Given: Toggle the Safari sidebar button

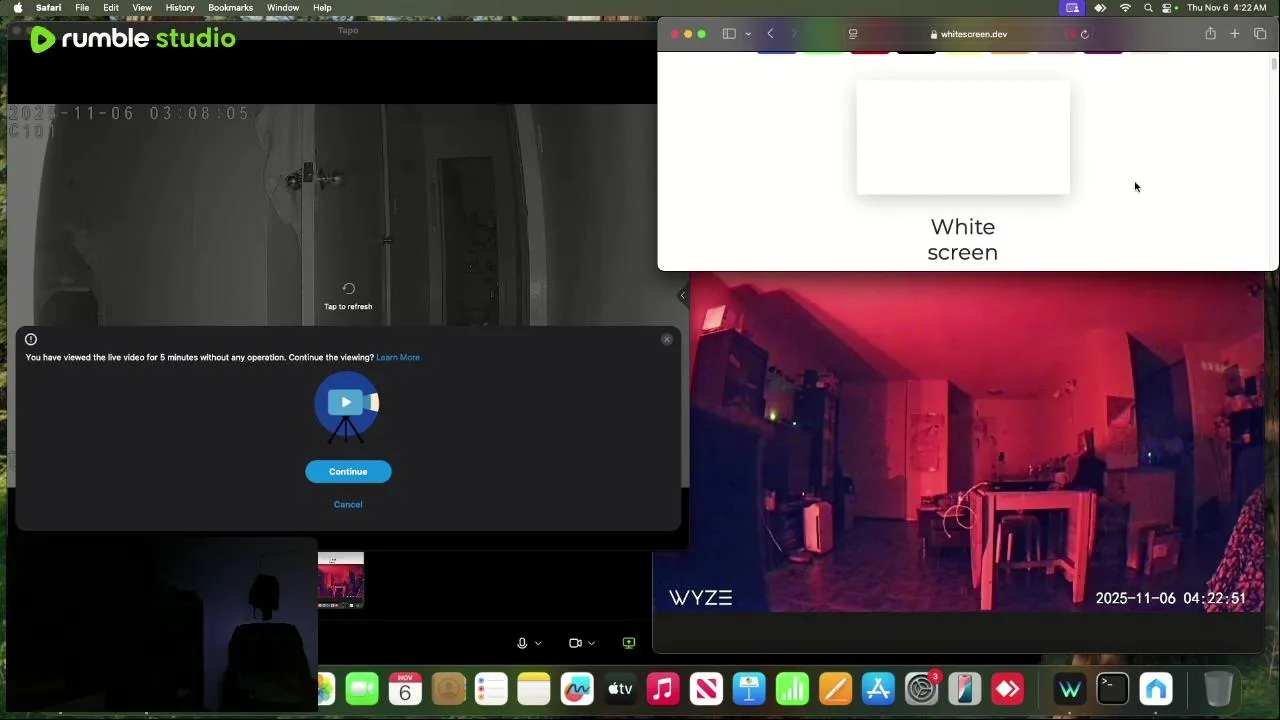Looking at the screenshot, I should pos(729,34).
